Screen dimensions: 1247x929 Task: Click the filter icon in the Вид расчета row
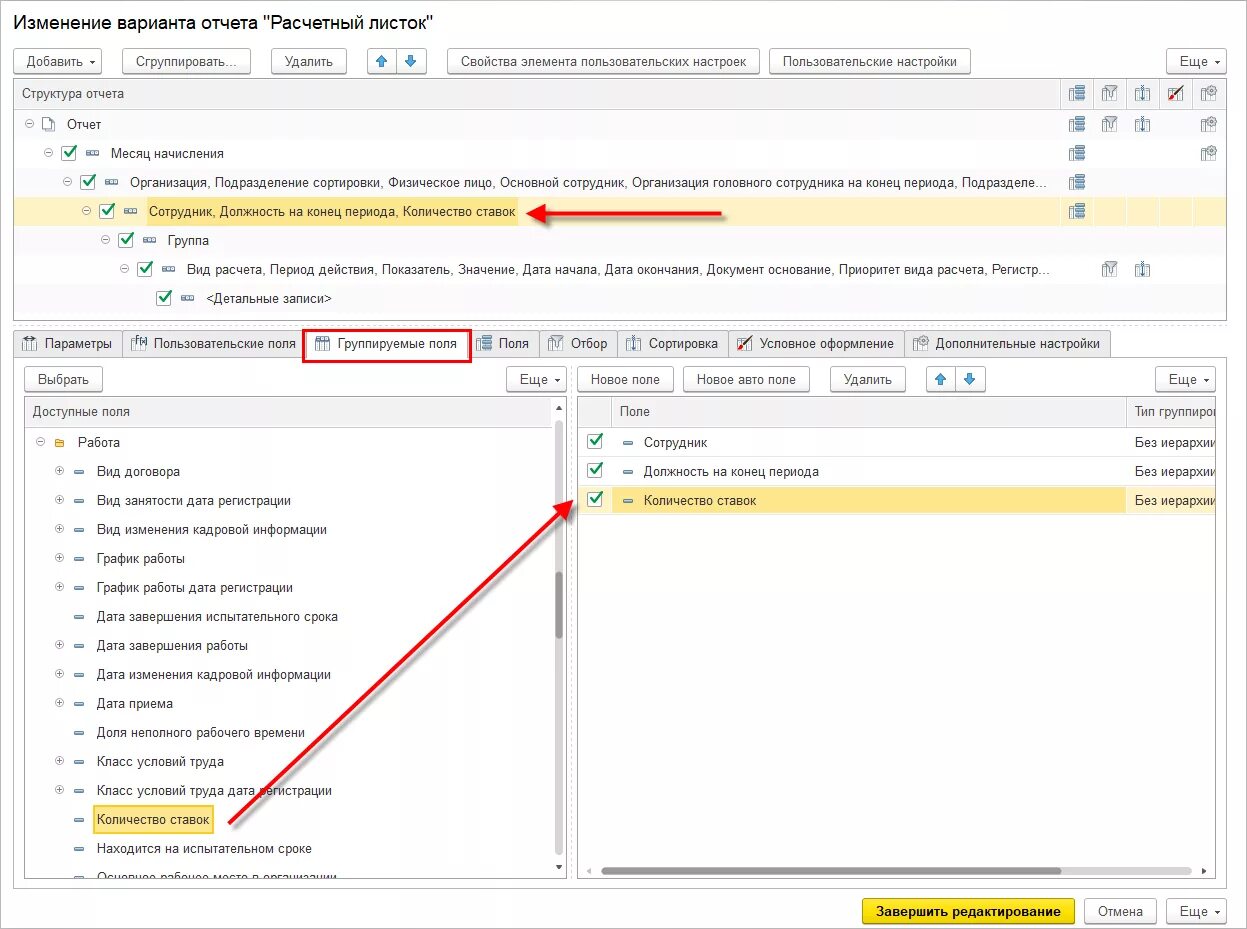1109,269
